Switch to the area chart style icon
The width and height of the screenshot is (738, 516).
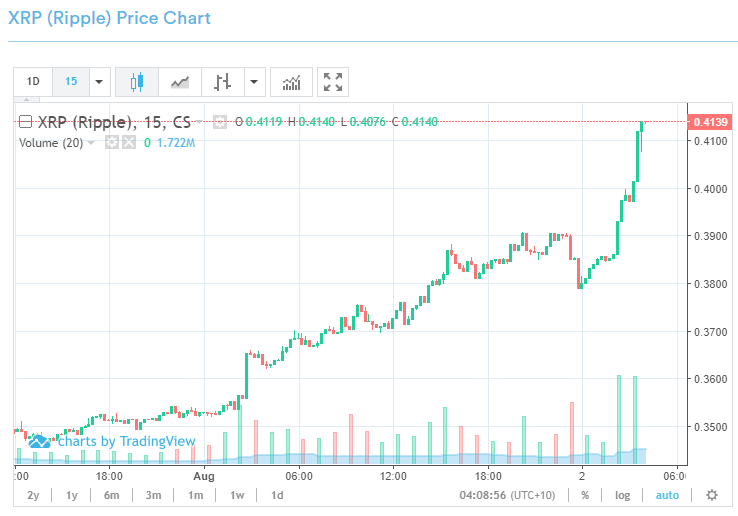[x=180, y=82]
